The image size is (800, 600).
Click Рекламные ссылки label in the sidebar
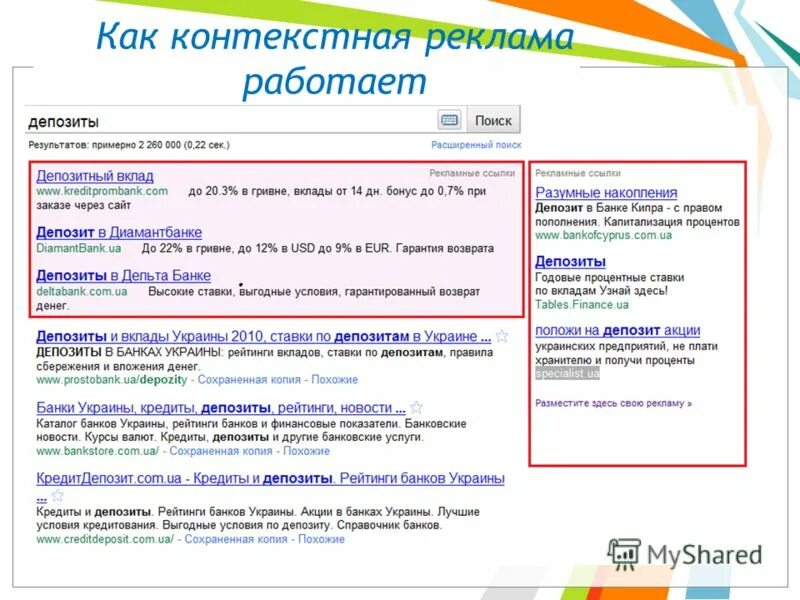578,173
